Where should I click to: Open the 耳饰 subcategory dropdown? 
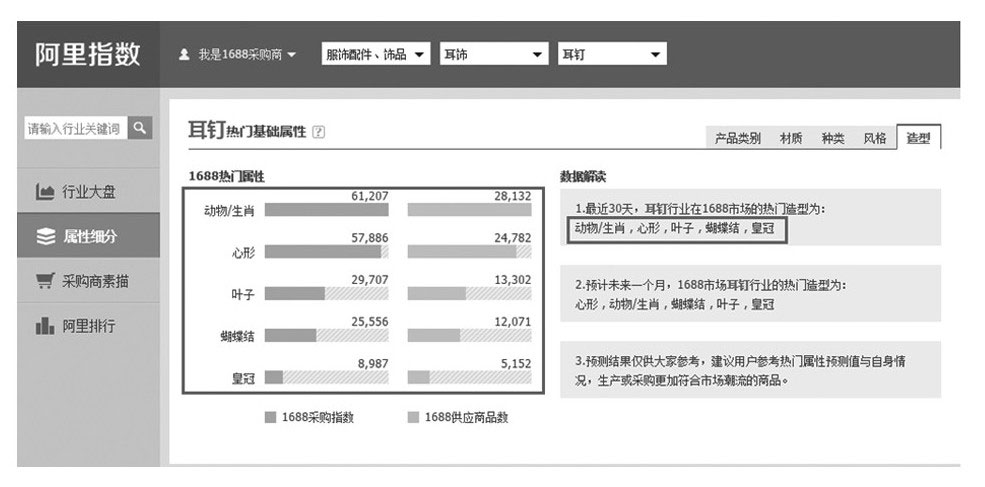[x=494, y=54]
